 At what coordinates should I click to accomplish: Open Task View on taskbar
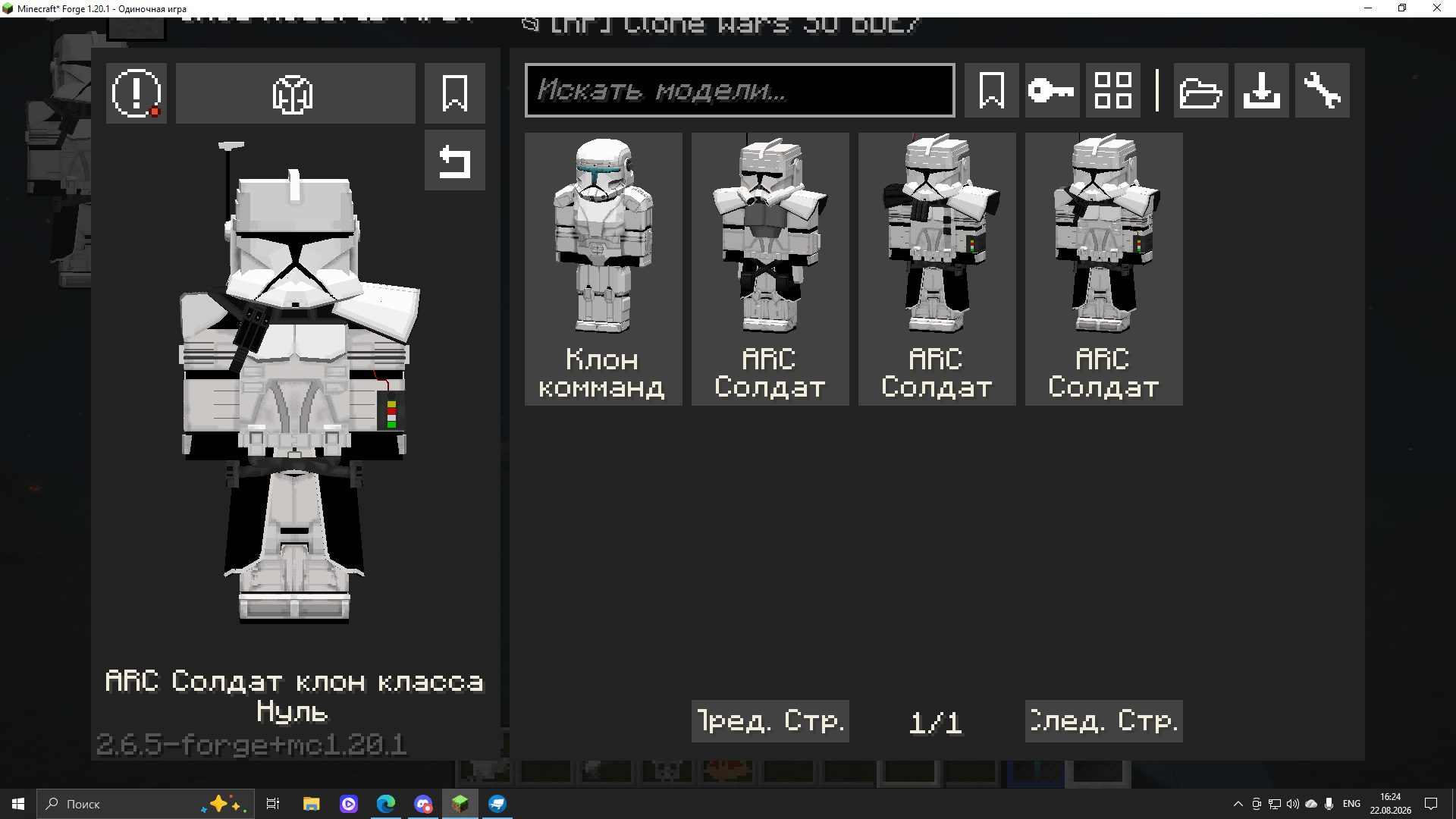273,804
